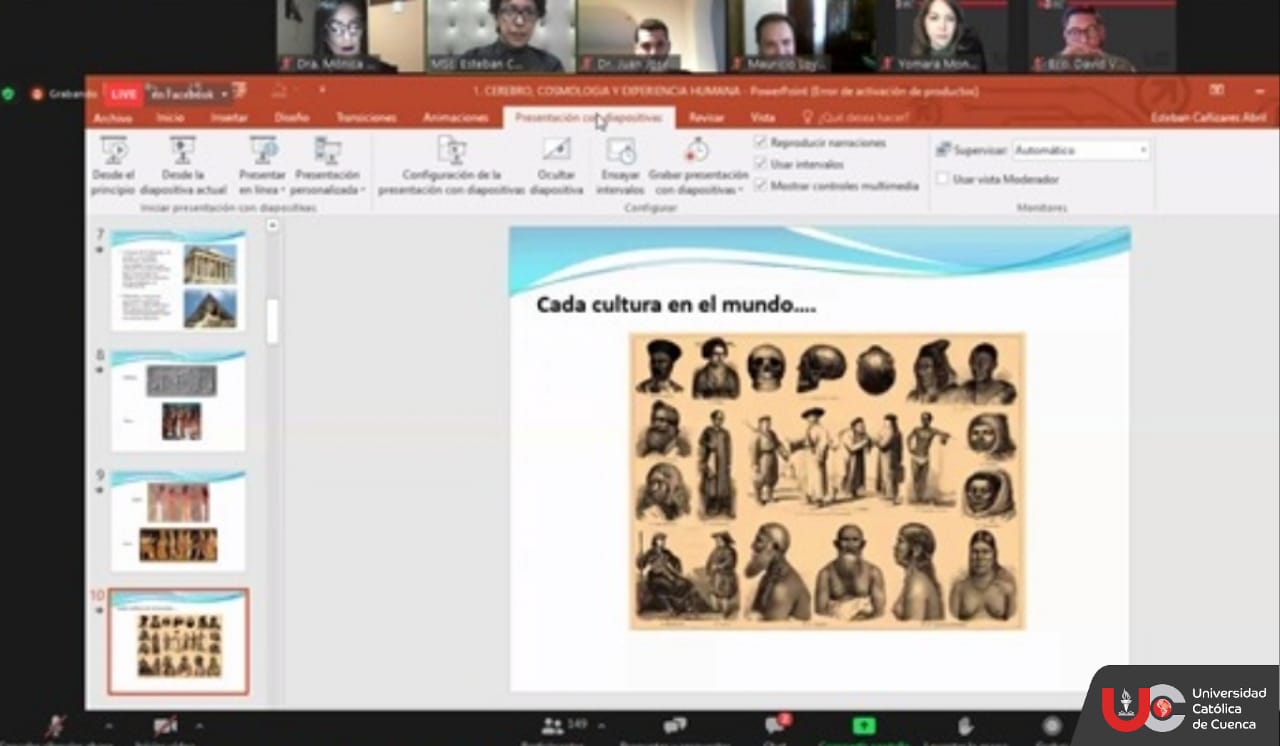Enable Usar vista Moderador checkbox

[x=942, y=179]
